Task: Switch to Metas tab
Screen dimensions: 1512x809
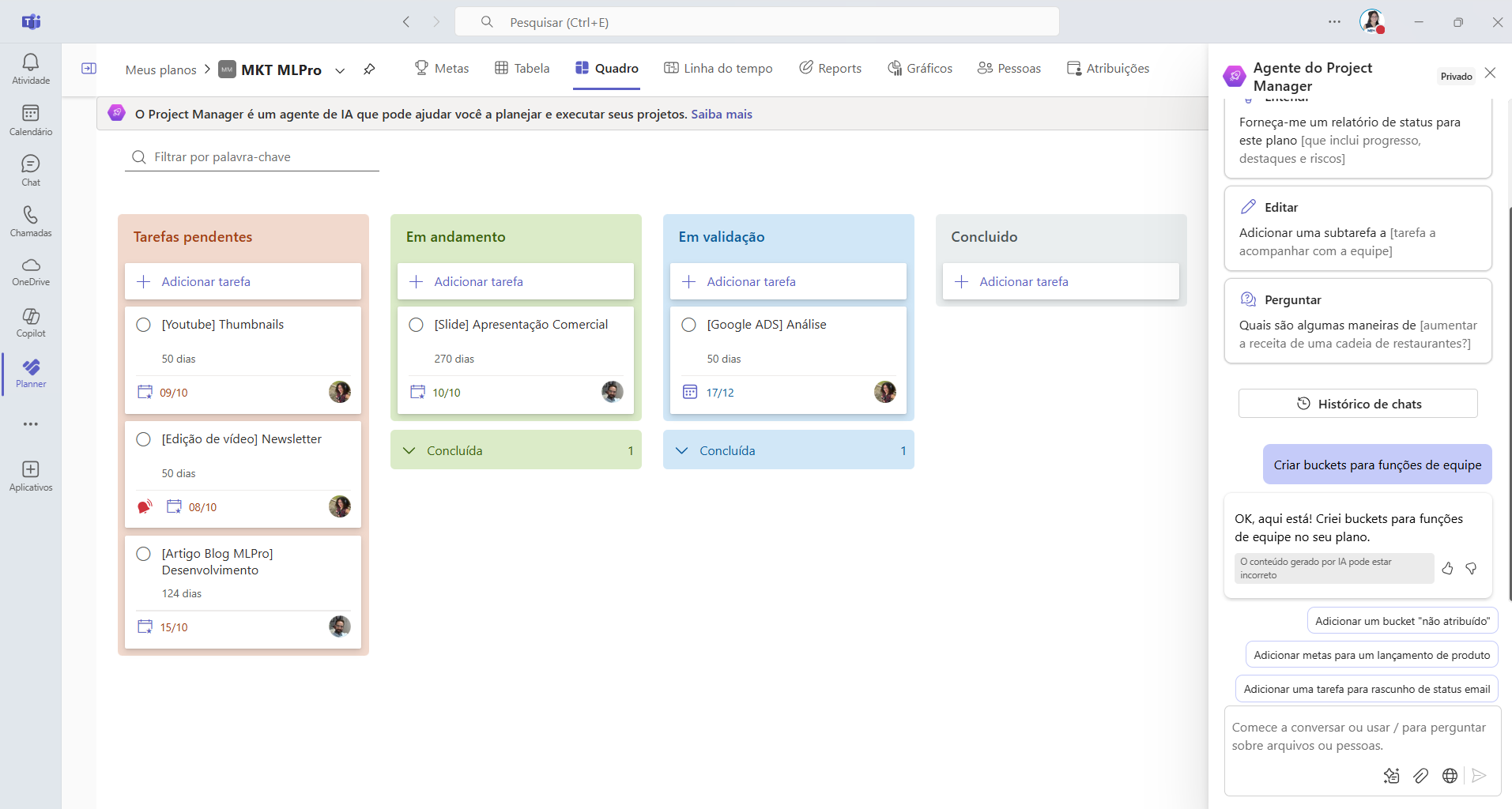Action: (442, 69)
